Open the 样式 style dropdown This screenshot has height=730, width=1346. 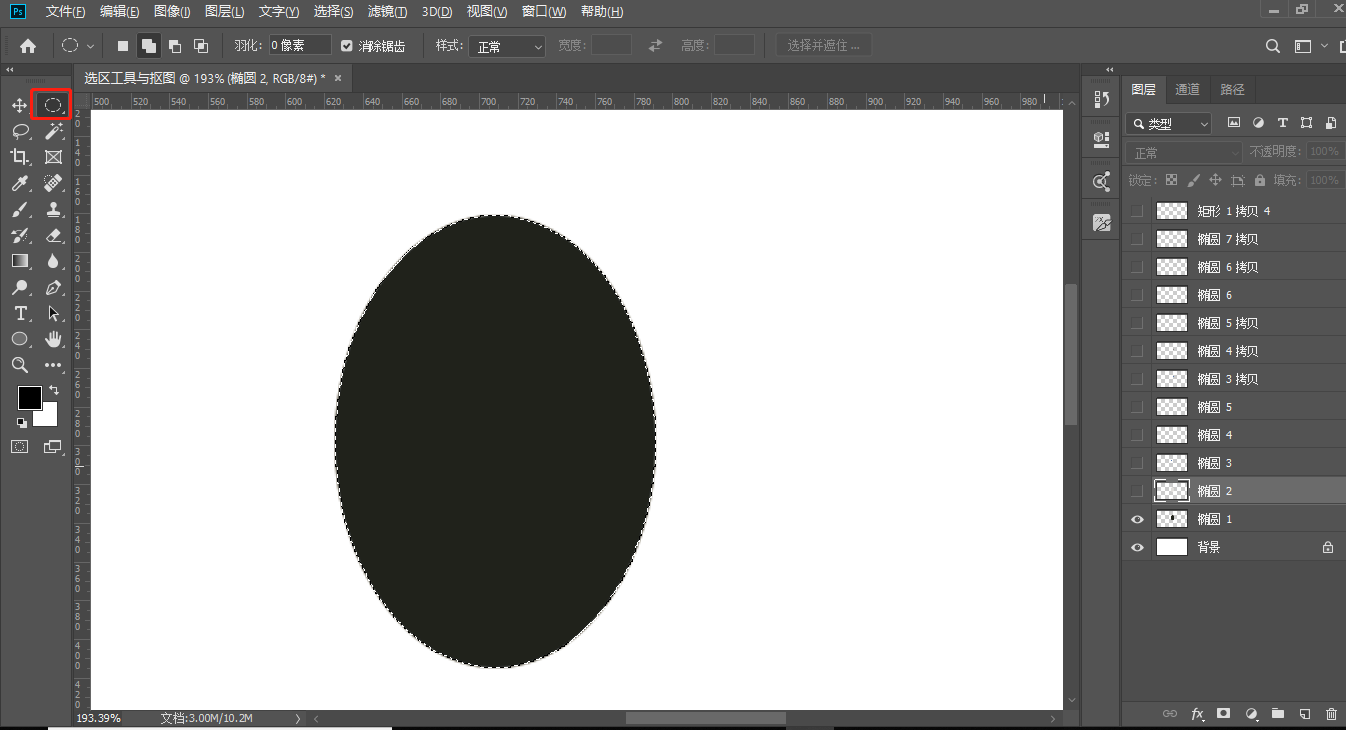click(x=507, y=46)
